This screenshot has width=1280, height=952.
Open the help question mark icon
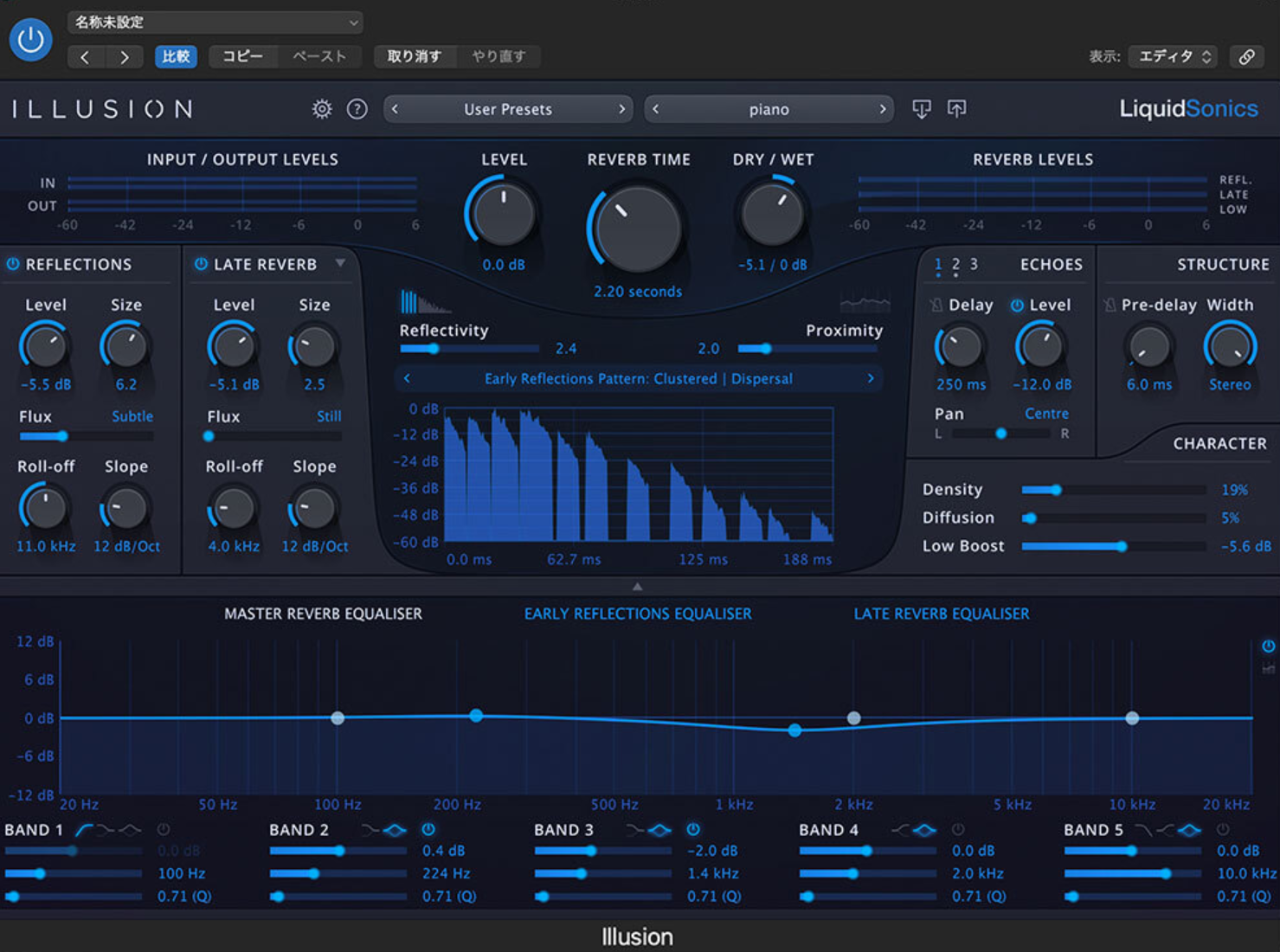[x=357, y=109]
